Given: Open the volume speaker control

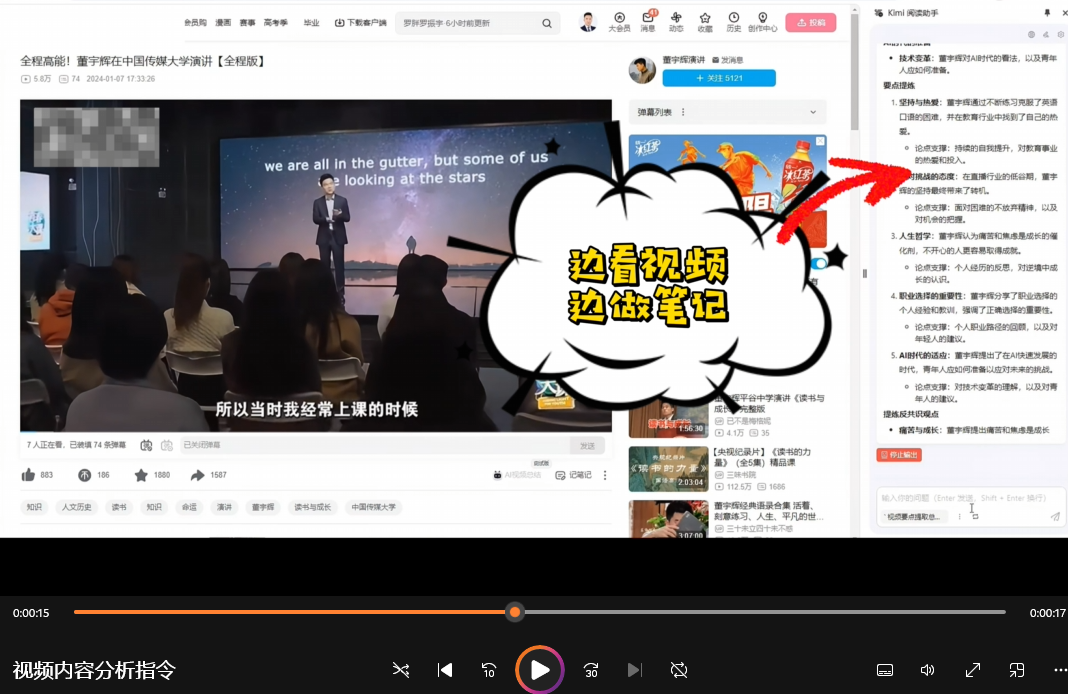Looking at the screenshot, I should (928, 670).
